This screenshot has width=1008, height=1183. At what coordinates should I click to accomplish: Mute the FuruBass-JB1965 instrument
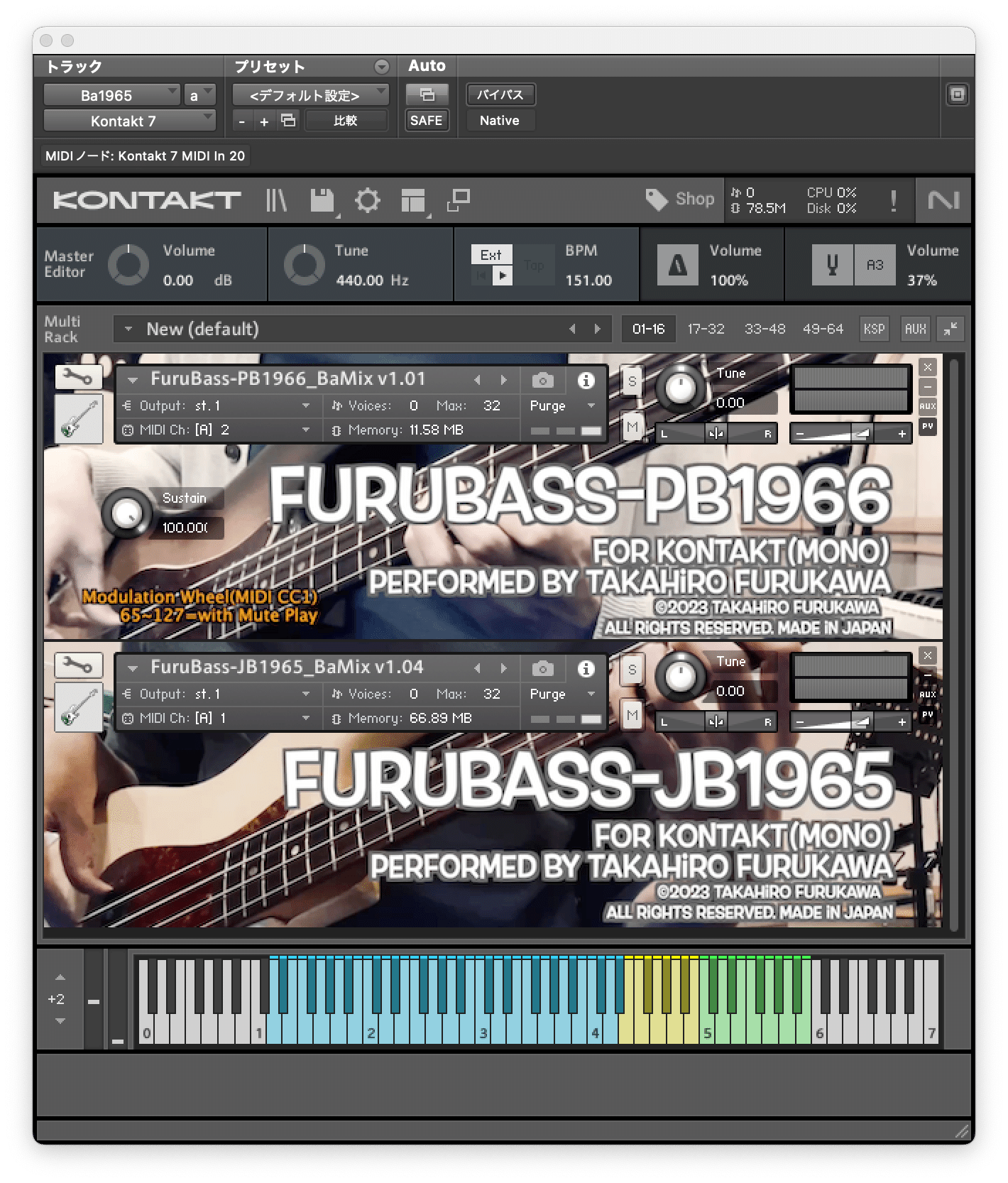coord(632,715)
